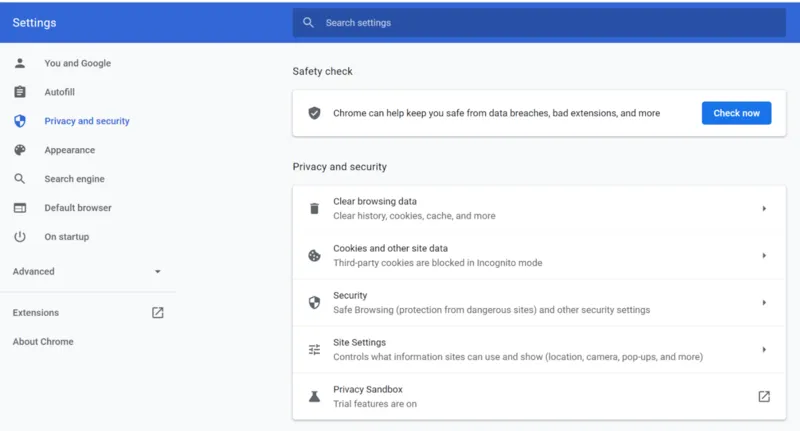Viewport: 800px width, 431px height.
Task: Run safety check with Check now
Action: 736,113
